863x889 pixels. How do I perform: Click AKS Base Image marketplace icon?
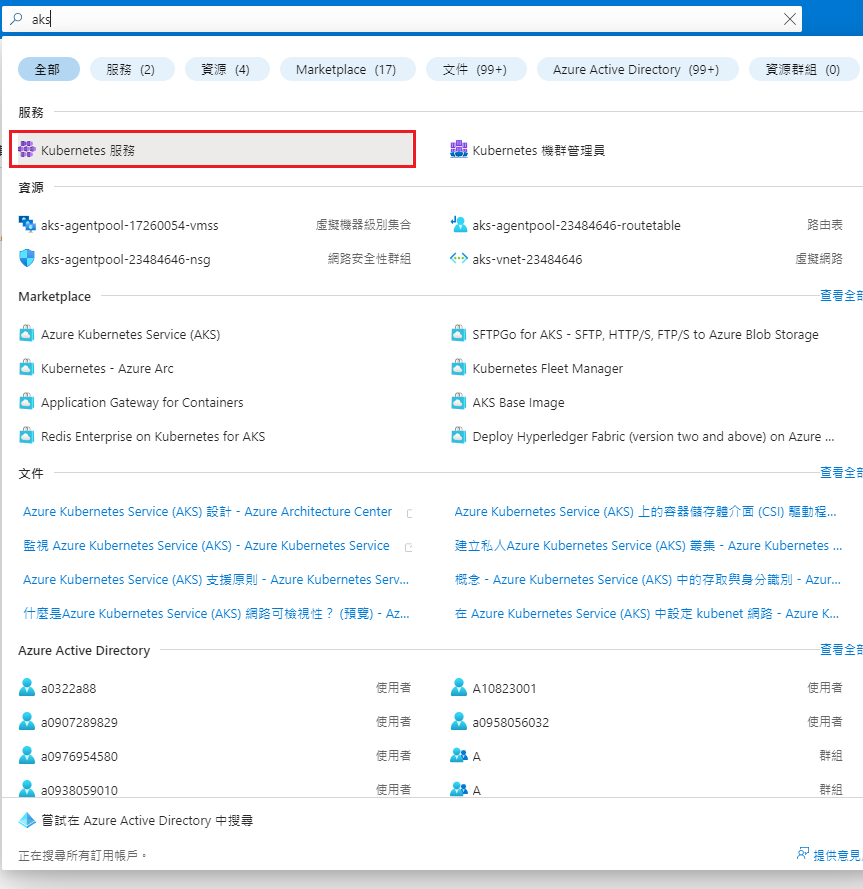pos(458,401)
